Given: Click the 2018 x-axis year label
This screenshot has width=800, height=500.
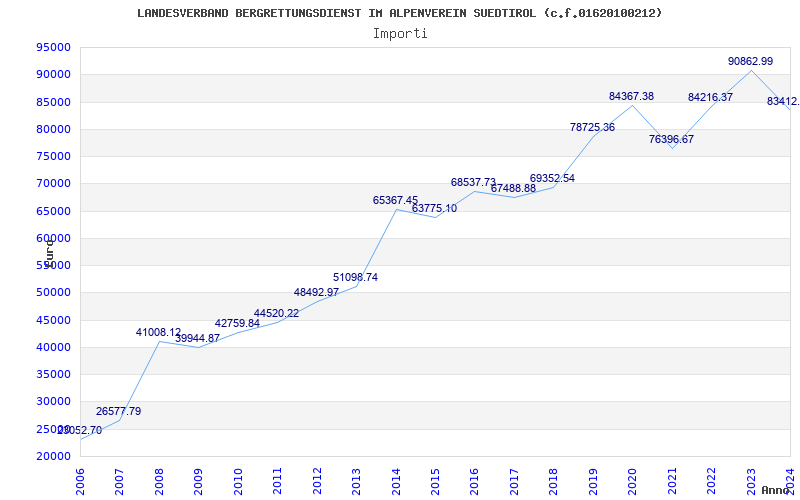Looking at the screenshot, I should pos(554,482).
